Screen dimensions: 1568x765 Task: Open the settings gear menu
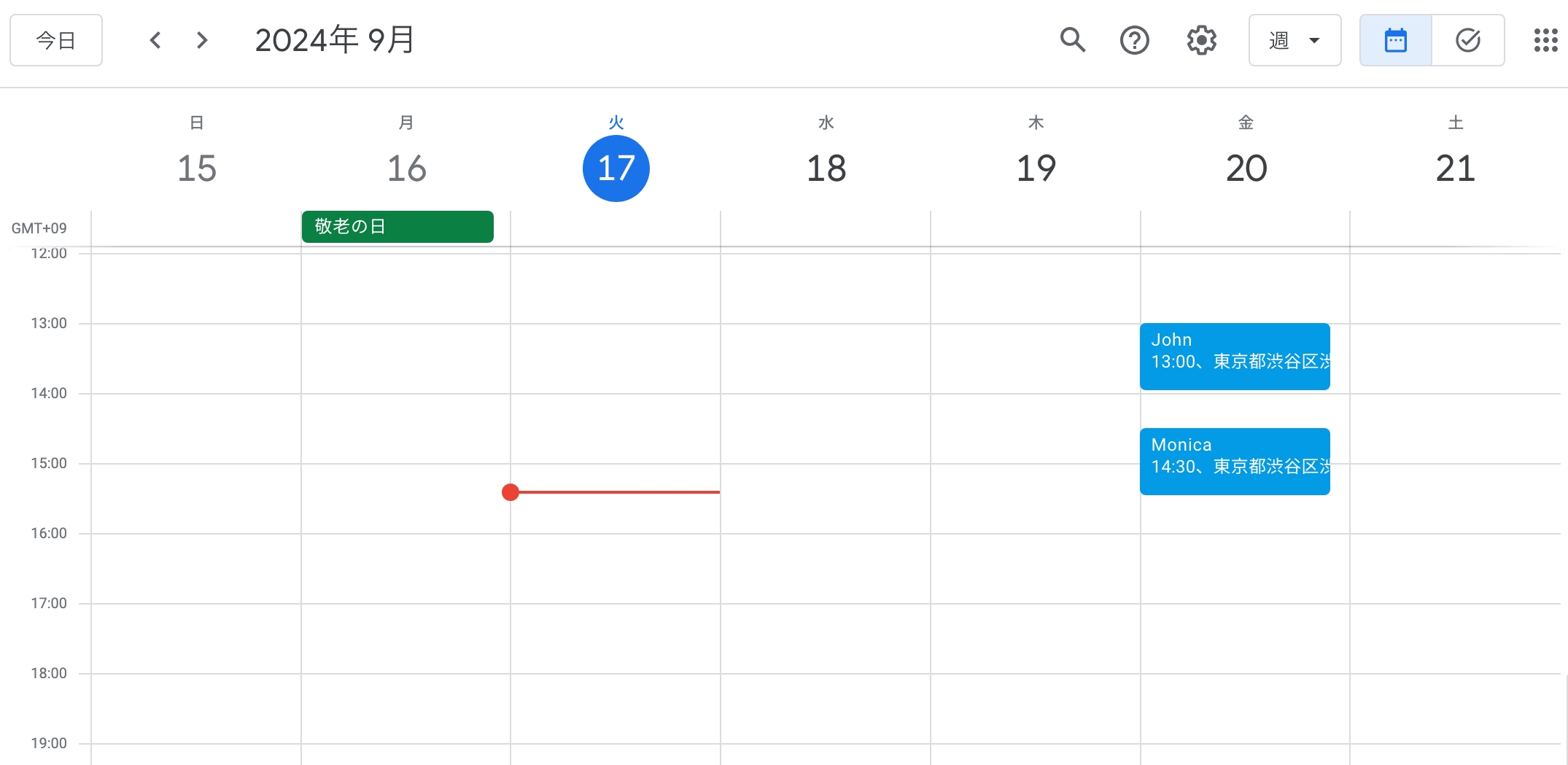[x=1201, y=40]
